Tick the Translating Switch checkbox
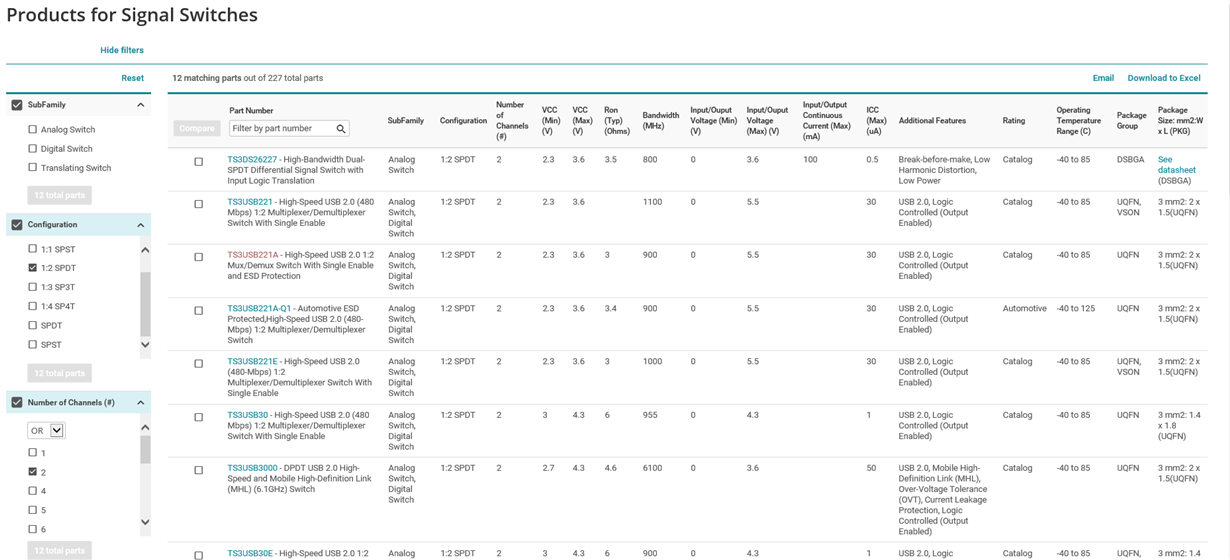 33,167
